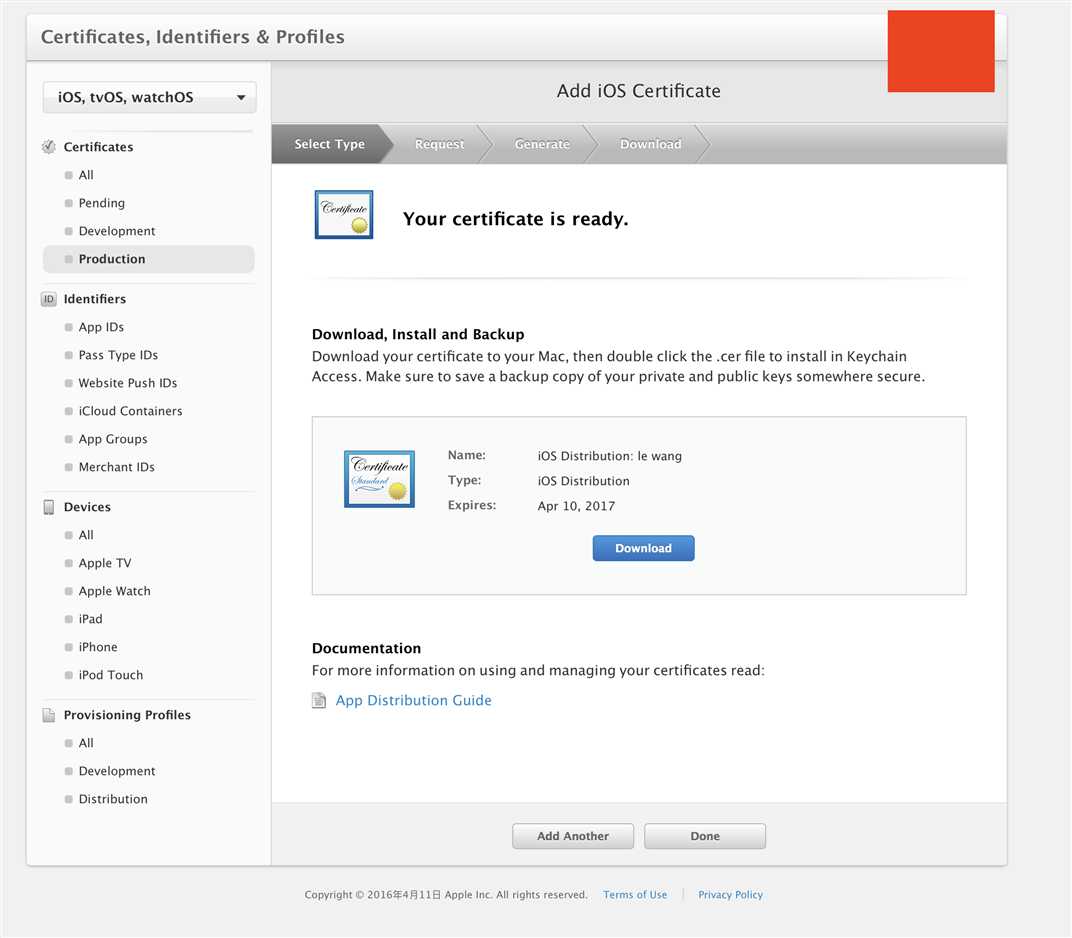Show Development certificates
The image size is (1072, 938).
tap(117, 231)
